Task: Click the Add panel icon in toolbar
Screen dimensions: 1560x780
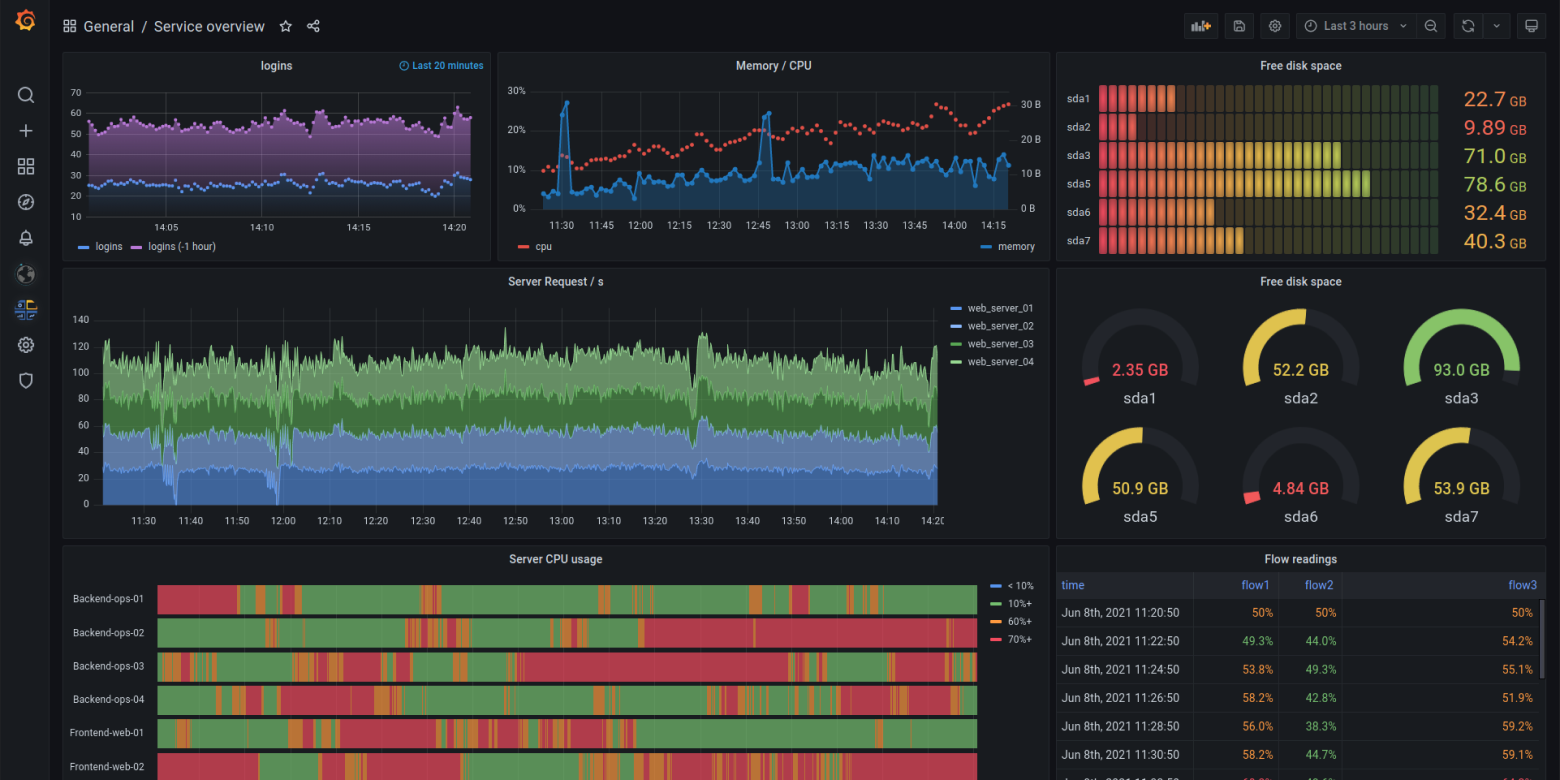Action: [1200, 25]
